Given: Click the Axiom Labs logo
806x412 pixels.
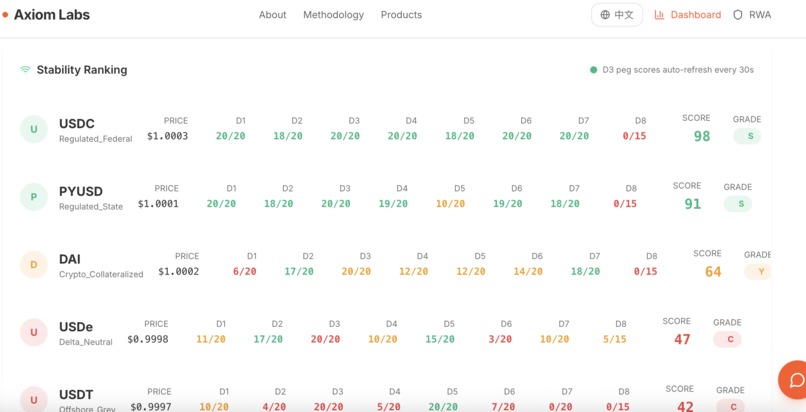Looking at the screenshot, I should click(x=46, y=15).
